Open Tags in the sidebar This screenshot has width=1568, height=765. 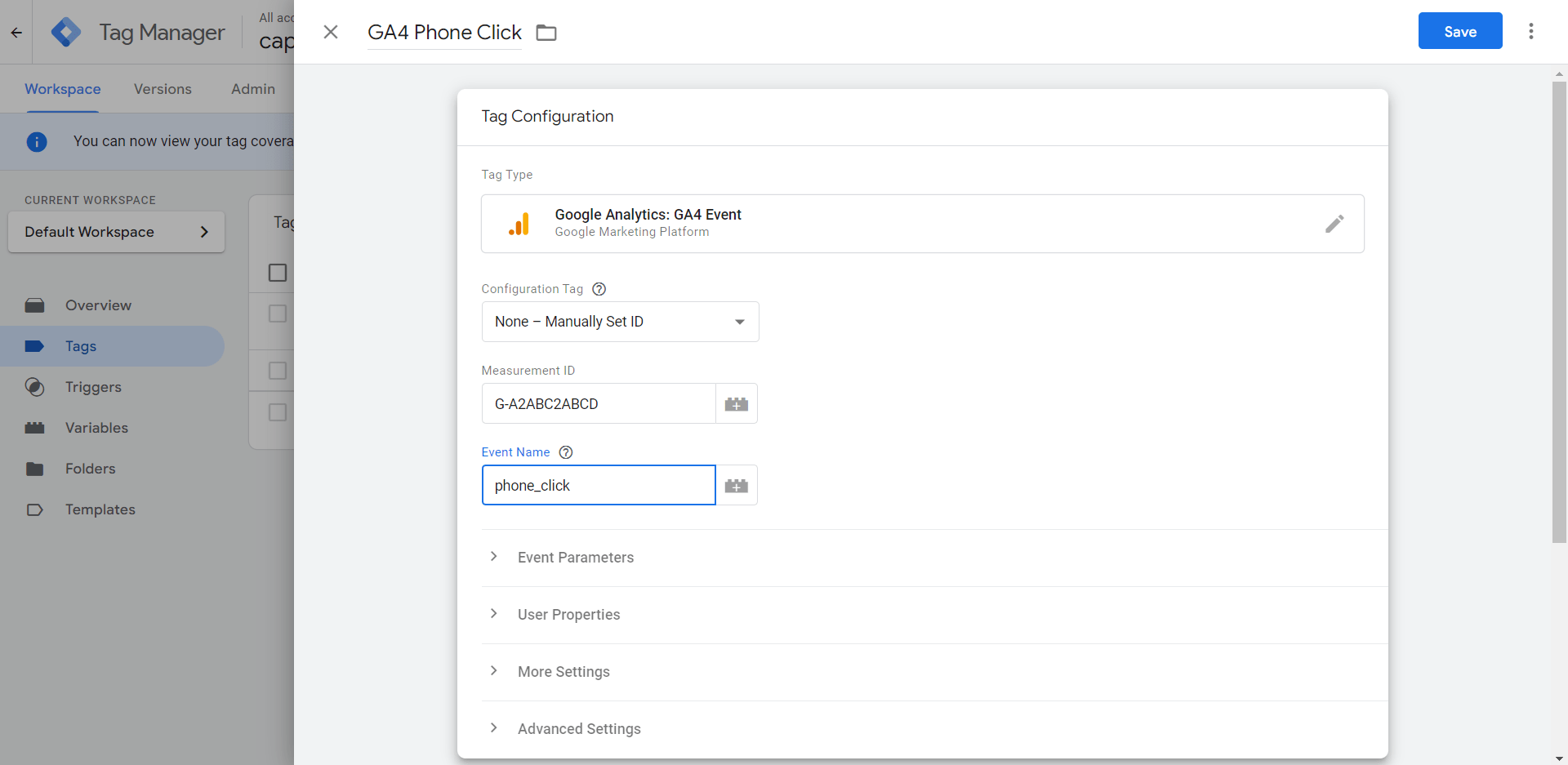pyautogui.click(x=112, y=346)
